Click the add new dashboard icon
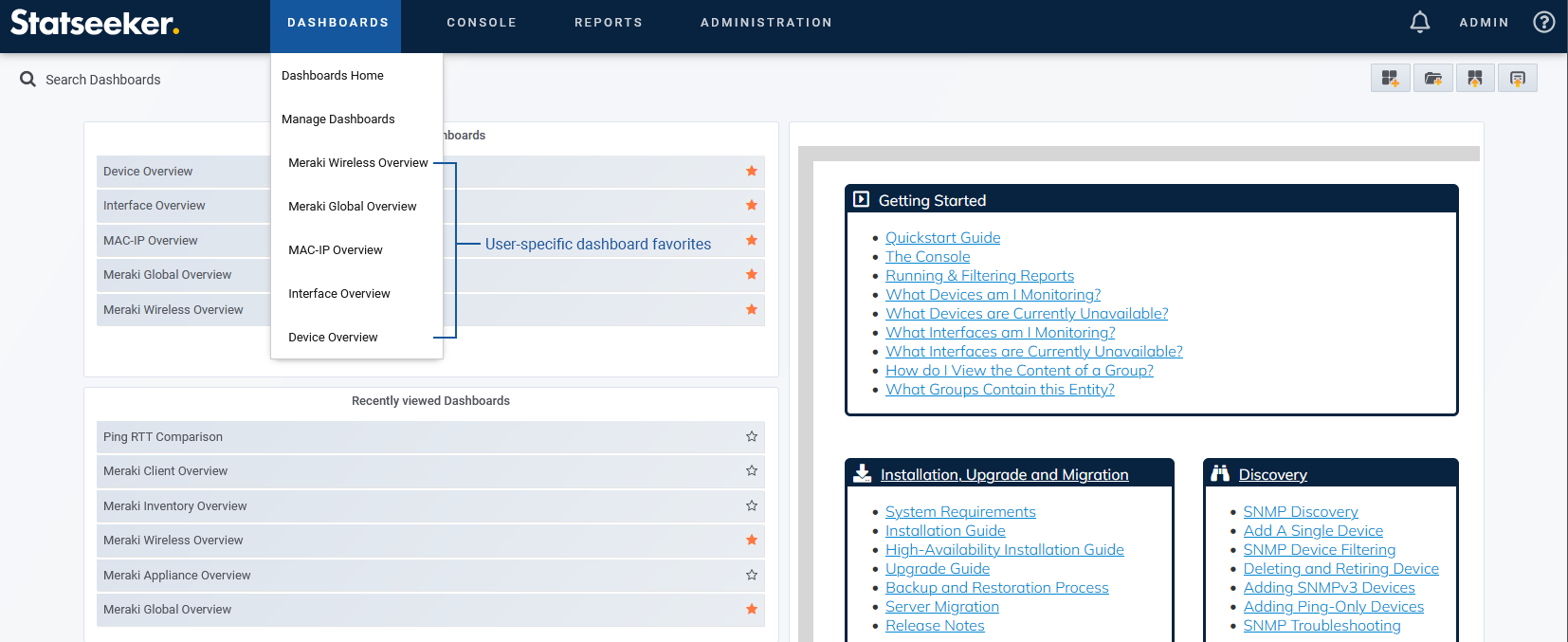1568x642 pixels. [x=1390, y=79]
